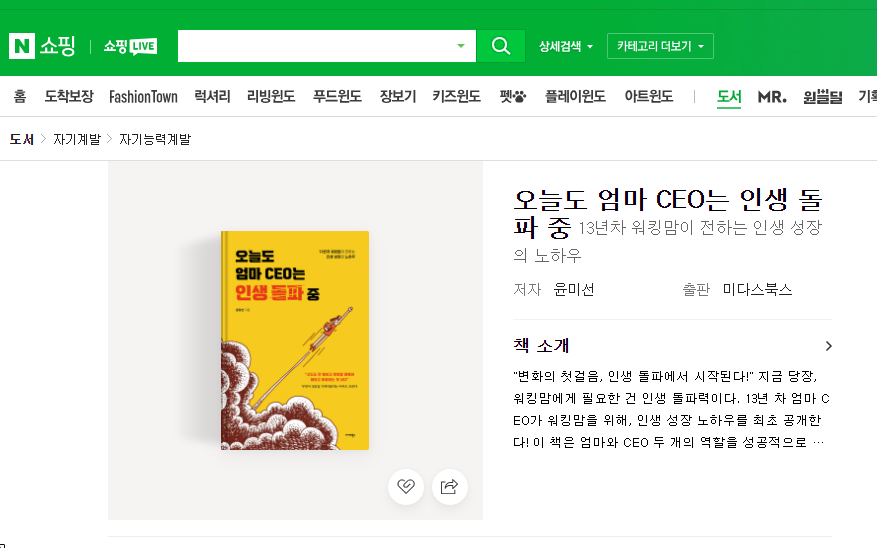Open the 펫 paw icon menu
This screenshot has width=877, height=548.
pos(512,97)
